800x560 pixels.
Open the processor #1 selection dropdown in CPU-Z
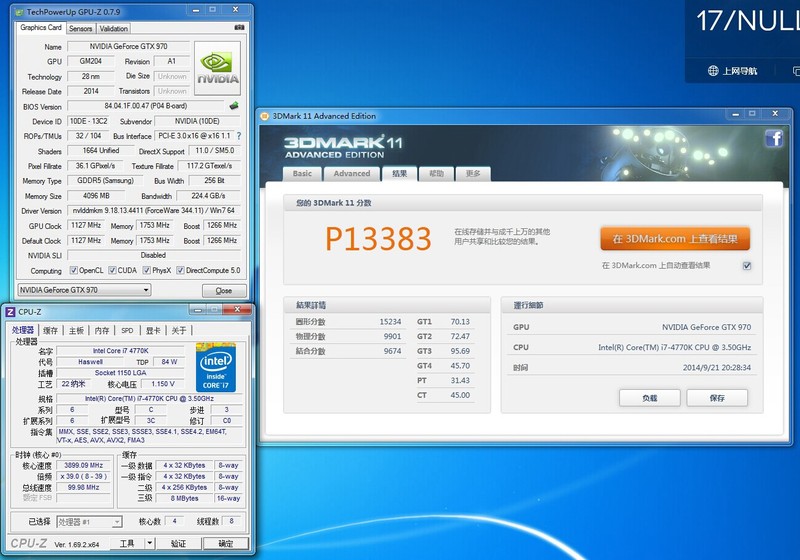click(89, 522)
